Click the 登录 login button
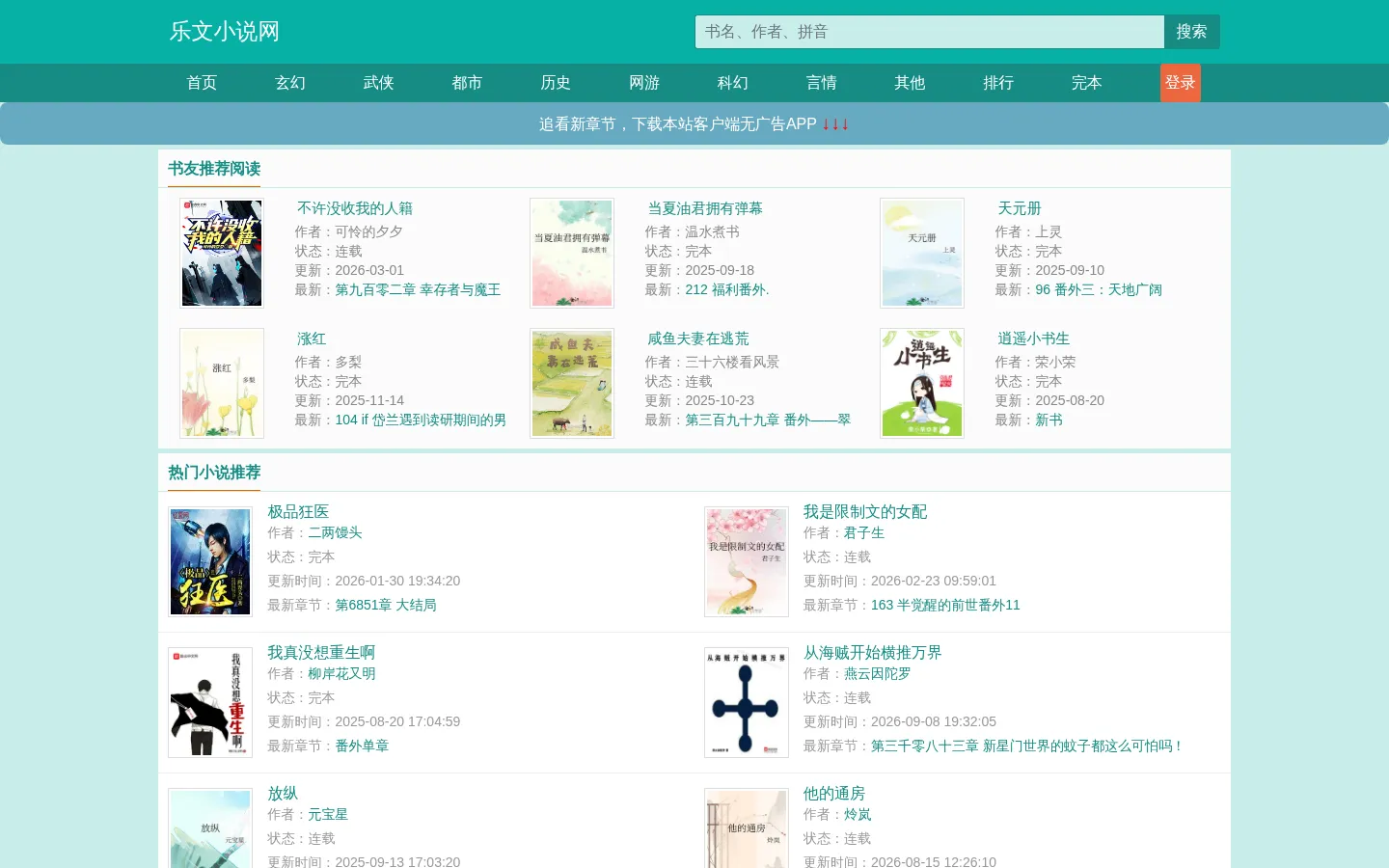 click(1181, 83)
